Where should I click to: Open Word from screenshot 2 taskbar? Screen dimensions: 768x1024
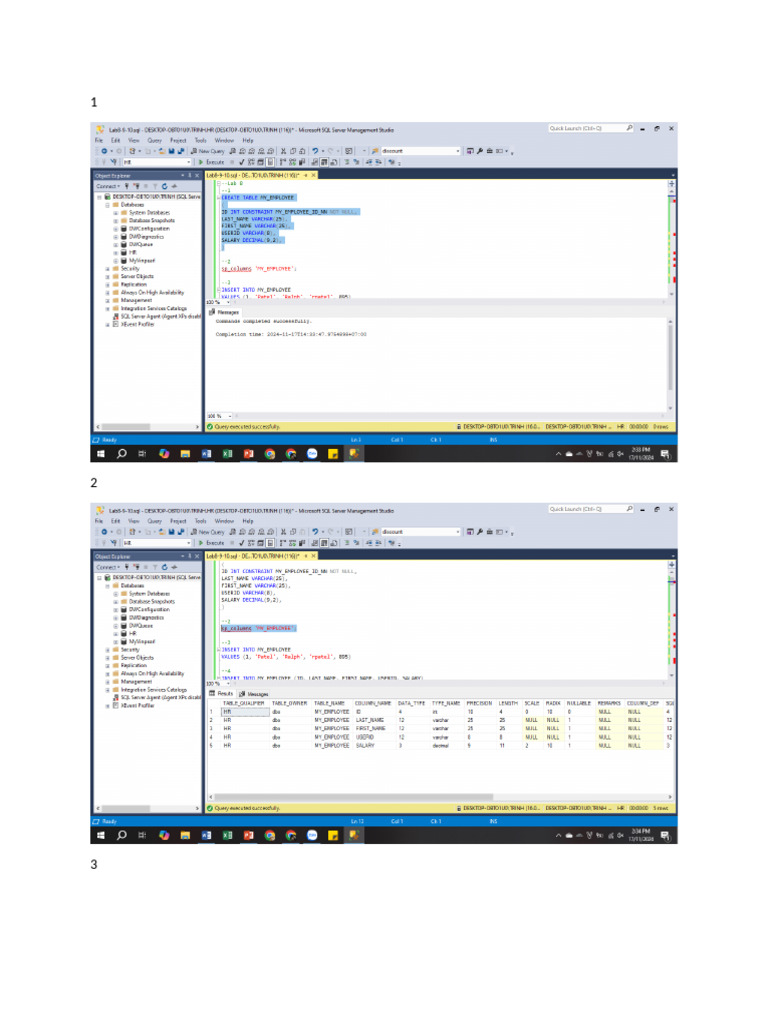(x=206, y=835)
